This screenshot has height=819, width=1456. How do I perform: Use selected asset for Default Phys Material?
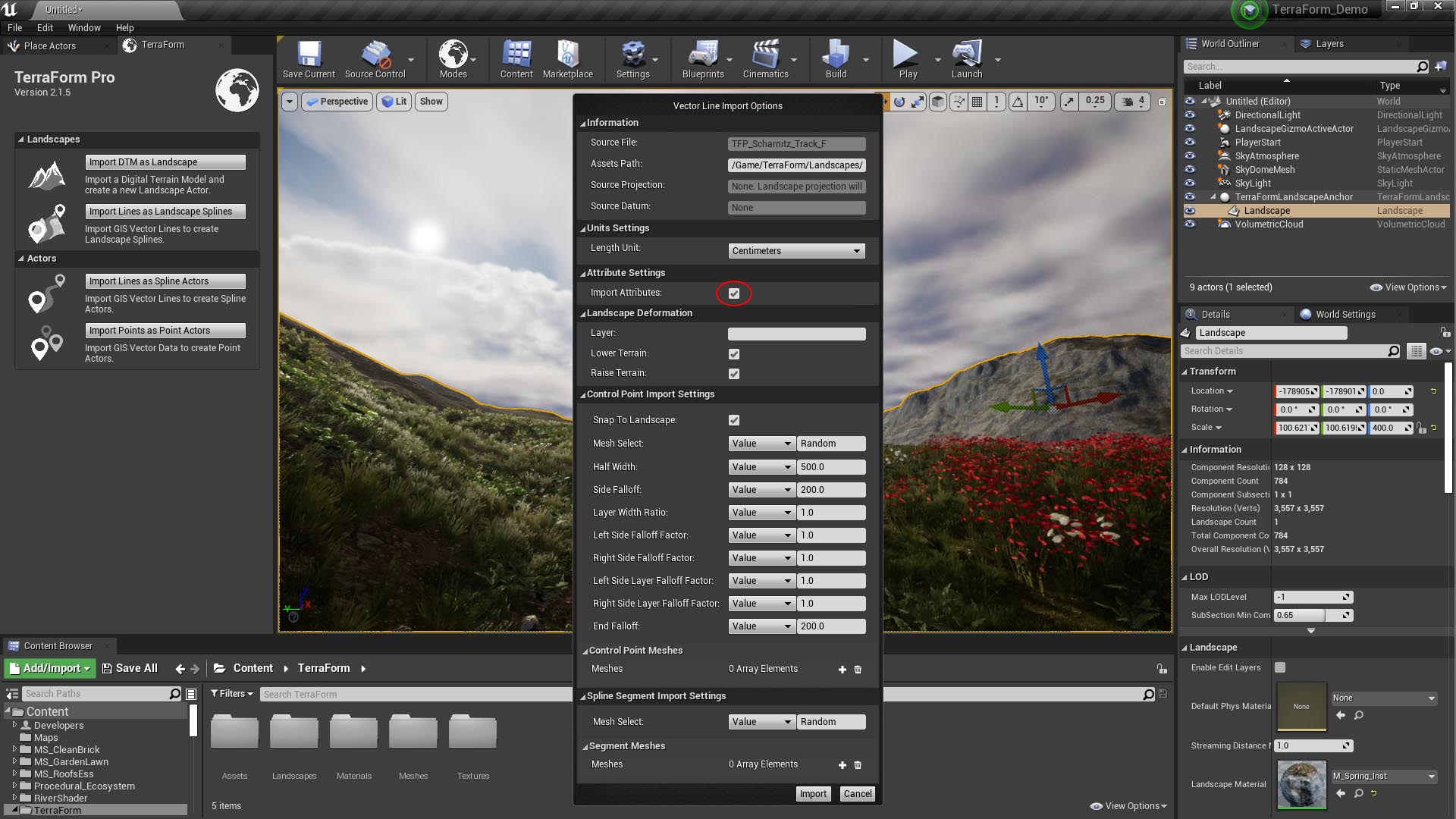tap(1341, 715)
